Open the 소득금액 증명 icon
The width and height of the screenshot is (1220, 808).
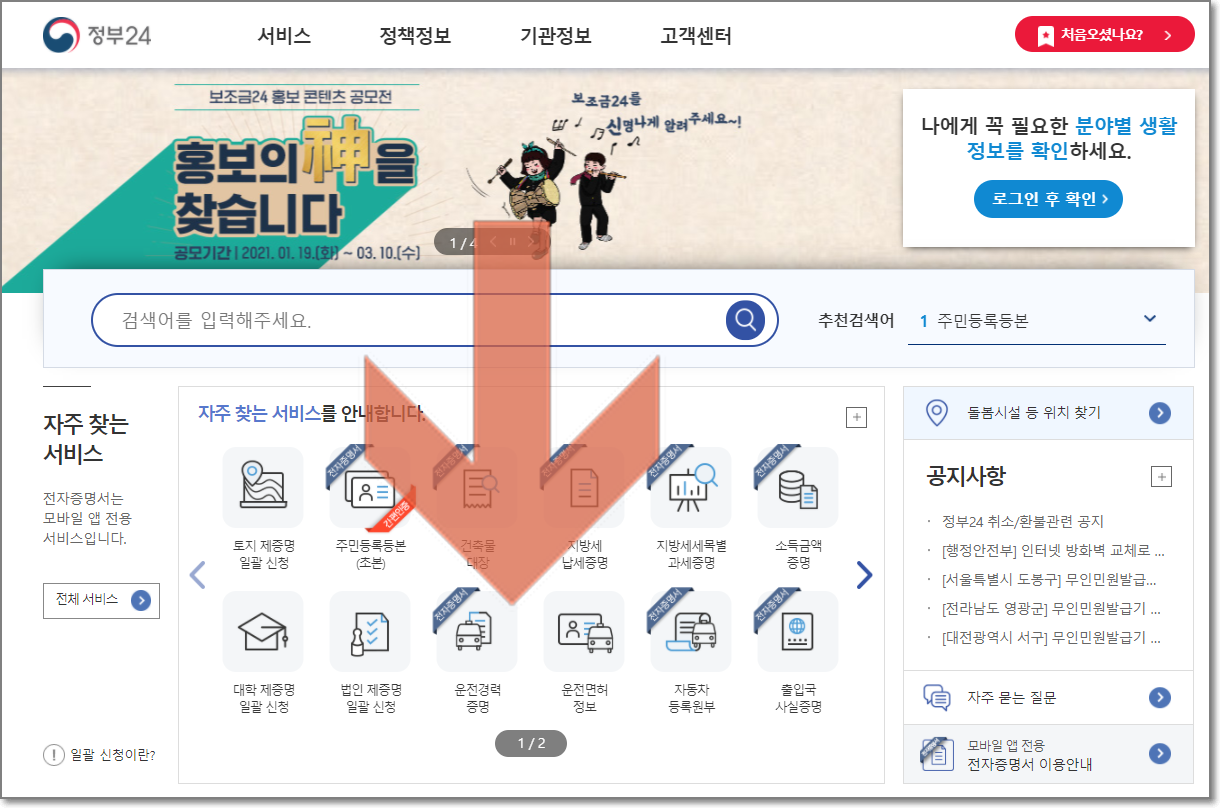[798, 487]
